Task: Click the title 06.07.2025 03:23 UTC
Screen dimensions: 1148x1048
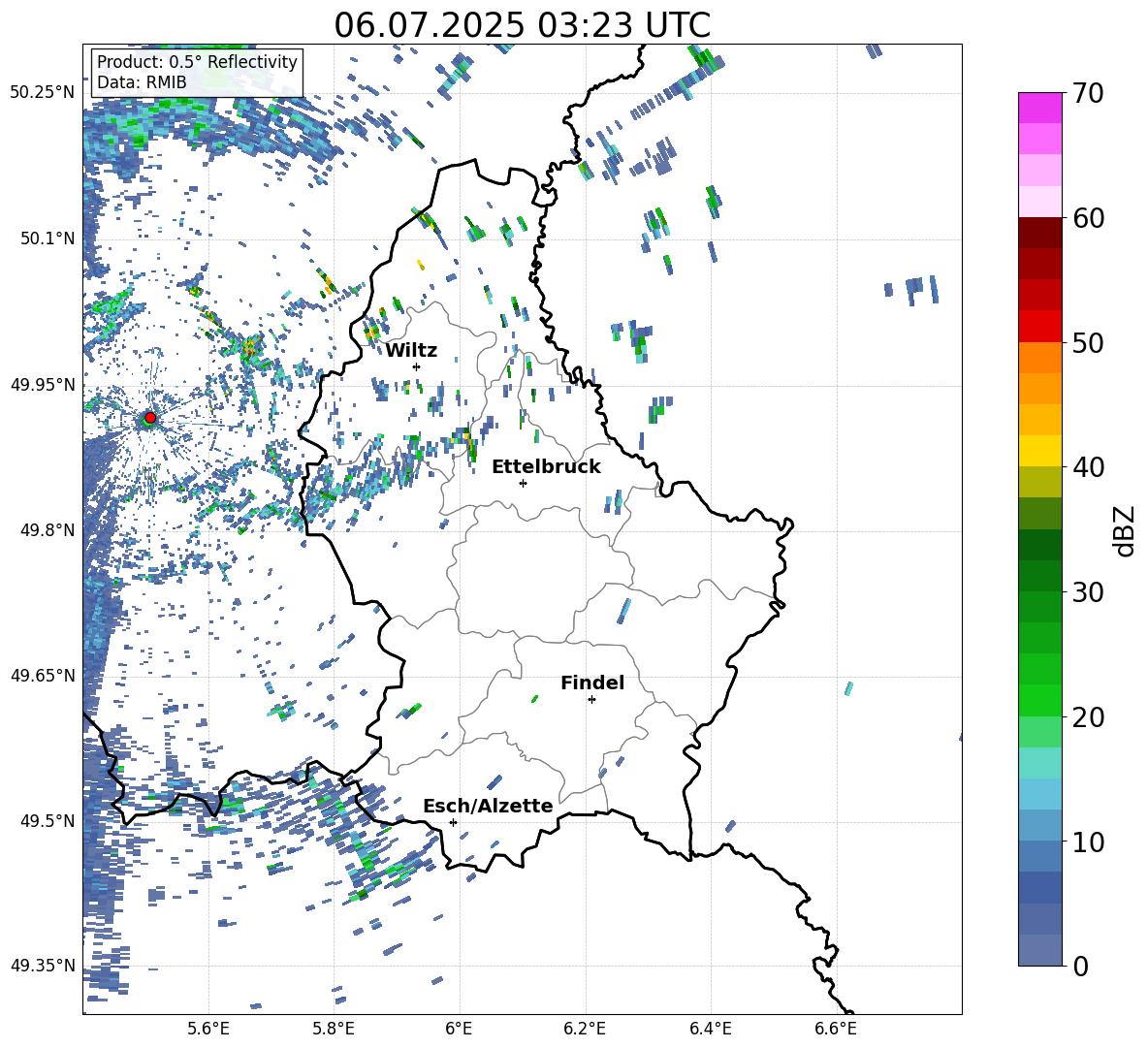Action: pos(522,25)
